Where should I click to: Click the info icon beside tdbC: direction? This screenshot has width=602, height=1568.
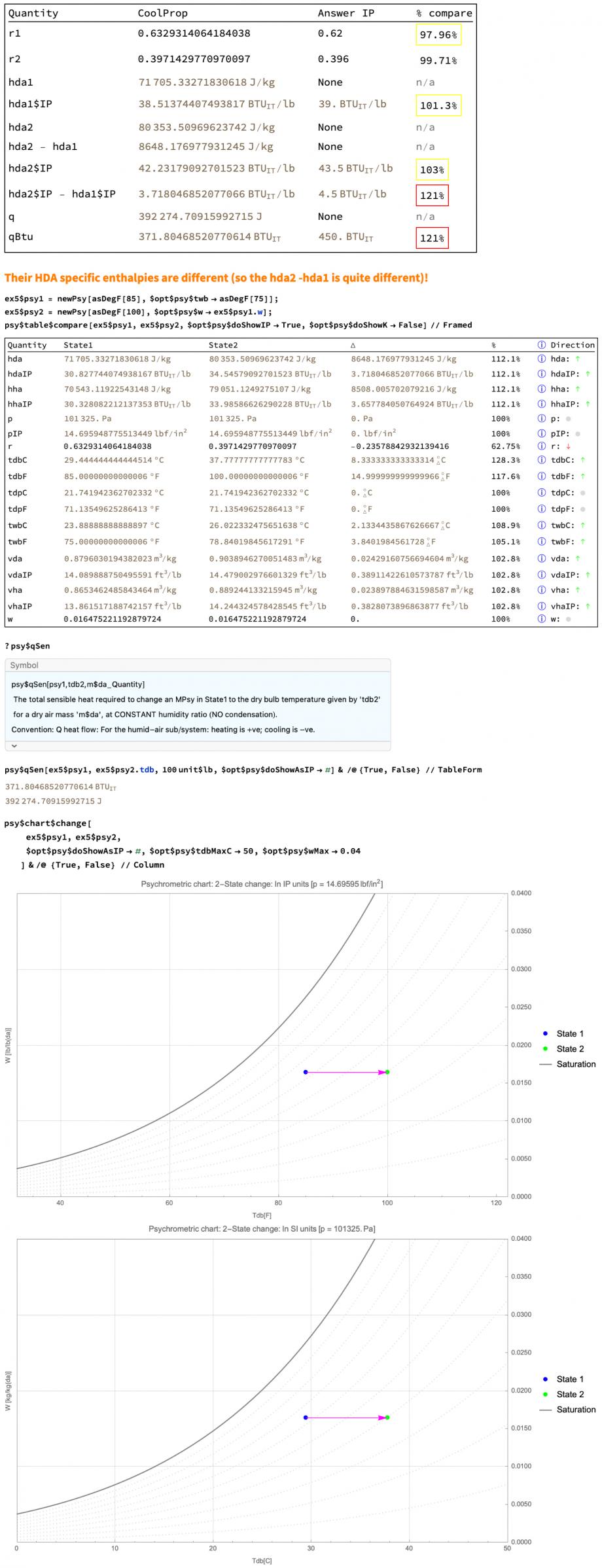pos(541,460)
